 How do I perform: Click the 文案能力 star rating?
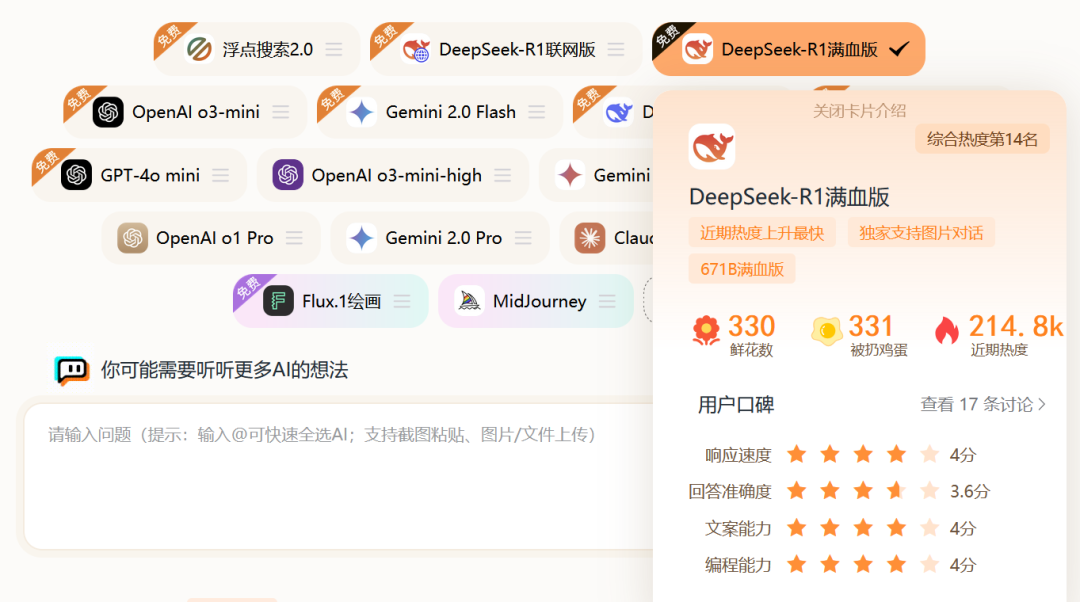pos(863,528)
